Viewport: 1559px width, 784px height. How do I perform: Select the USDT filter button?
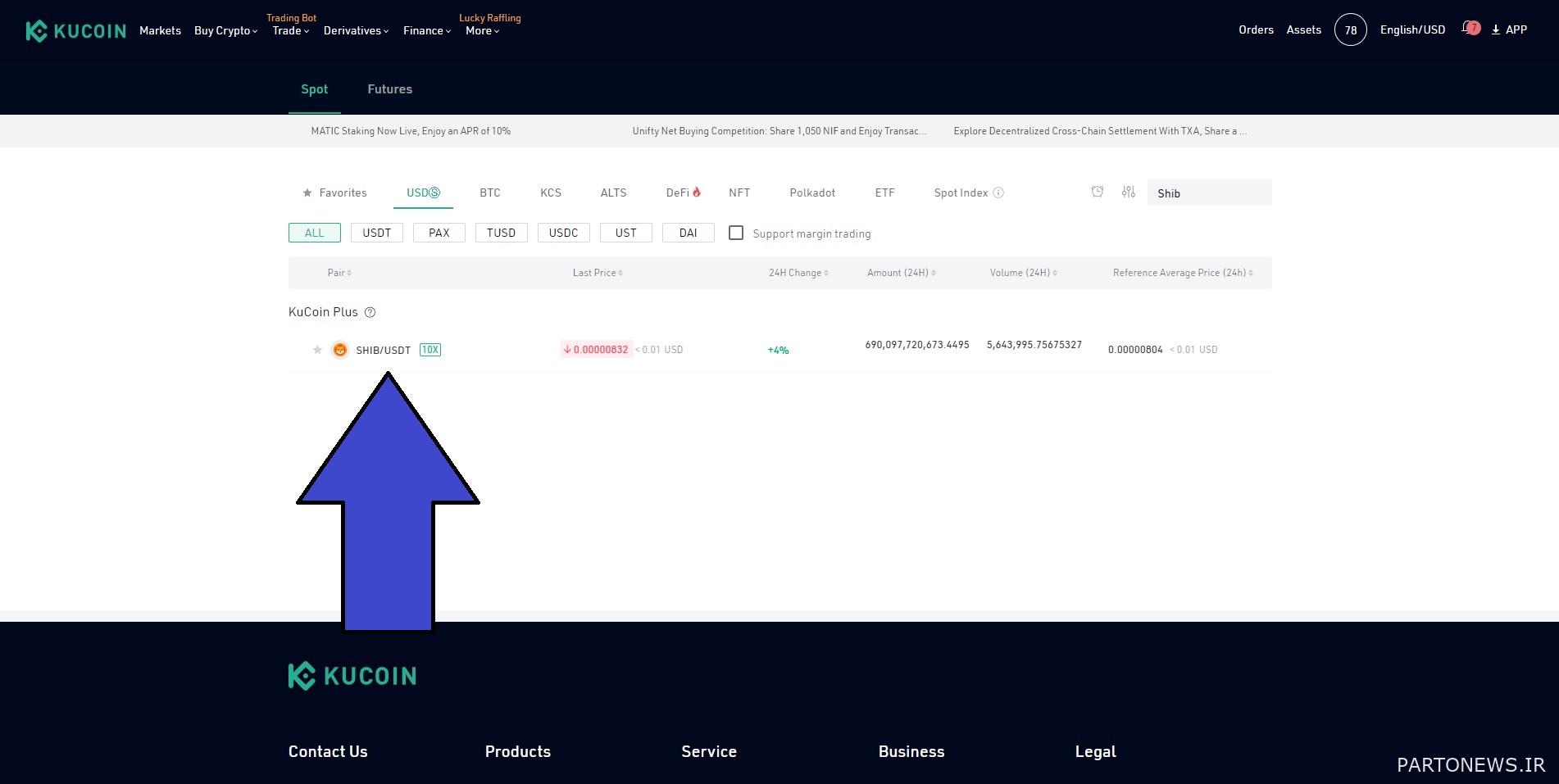coord(376,233)
